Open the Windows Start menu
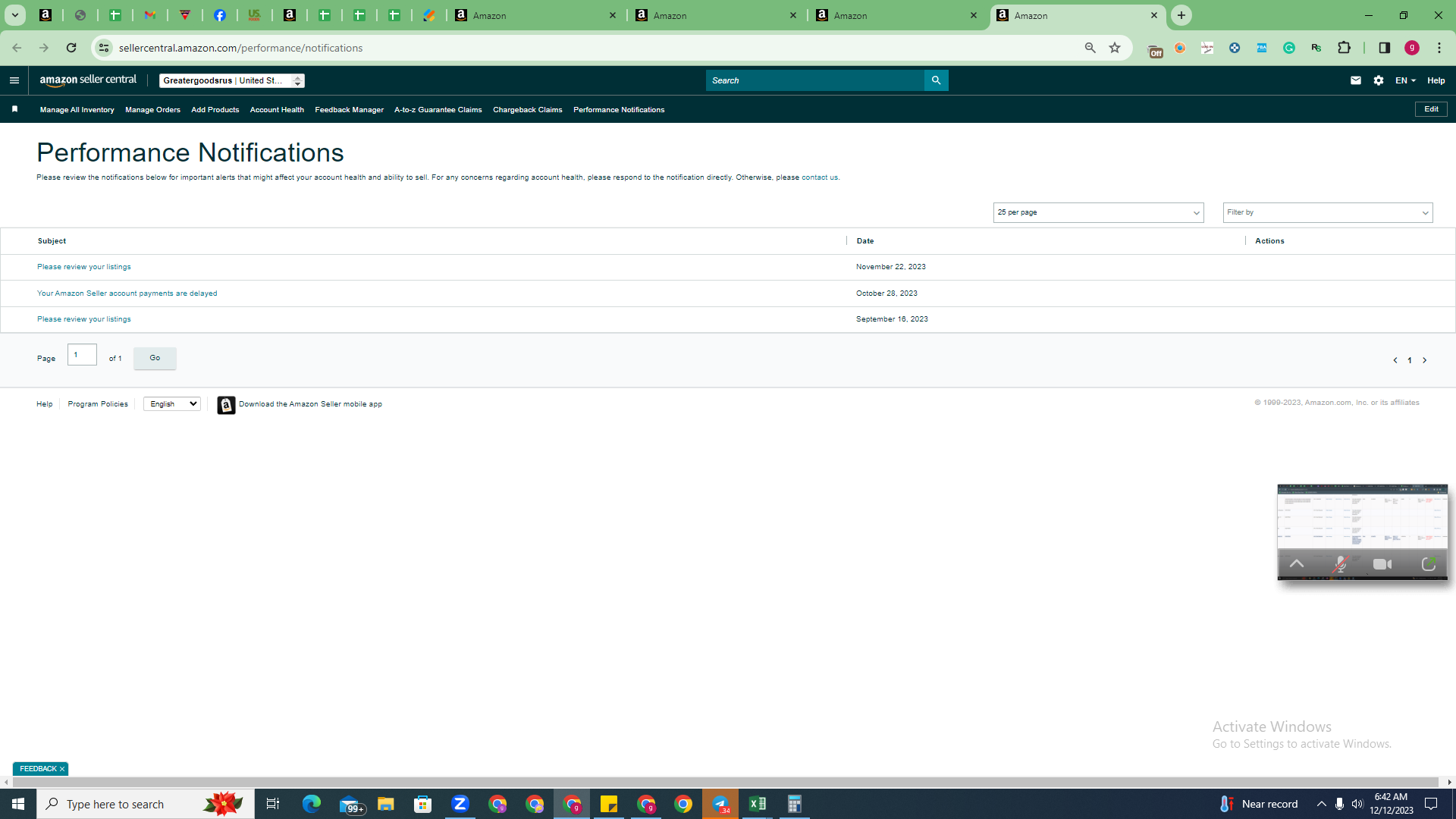Screen dimensions: 1456x819 pos(18,804)
